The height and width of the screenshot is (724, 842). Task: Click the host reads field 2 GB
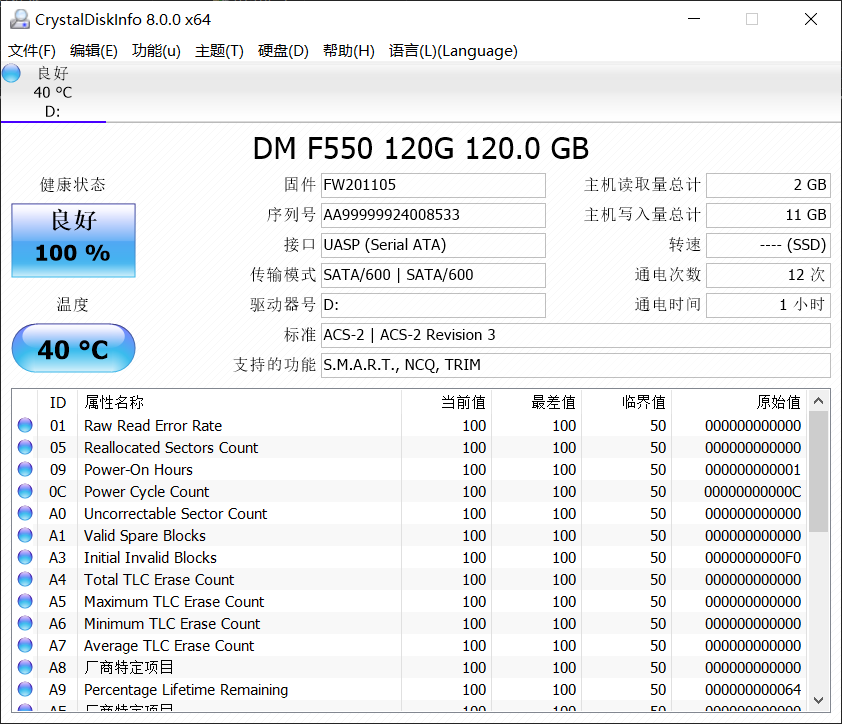point(768,185)
